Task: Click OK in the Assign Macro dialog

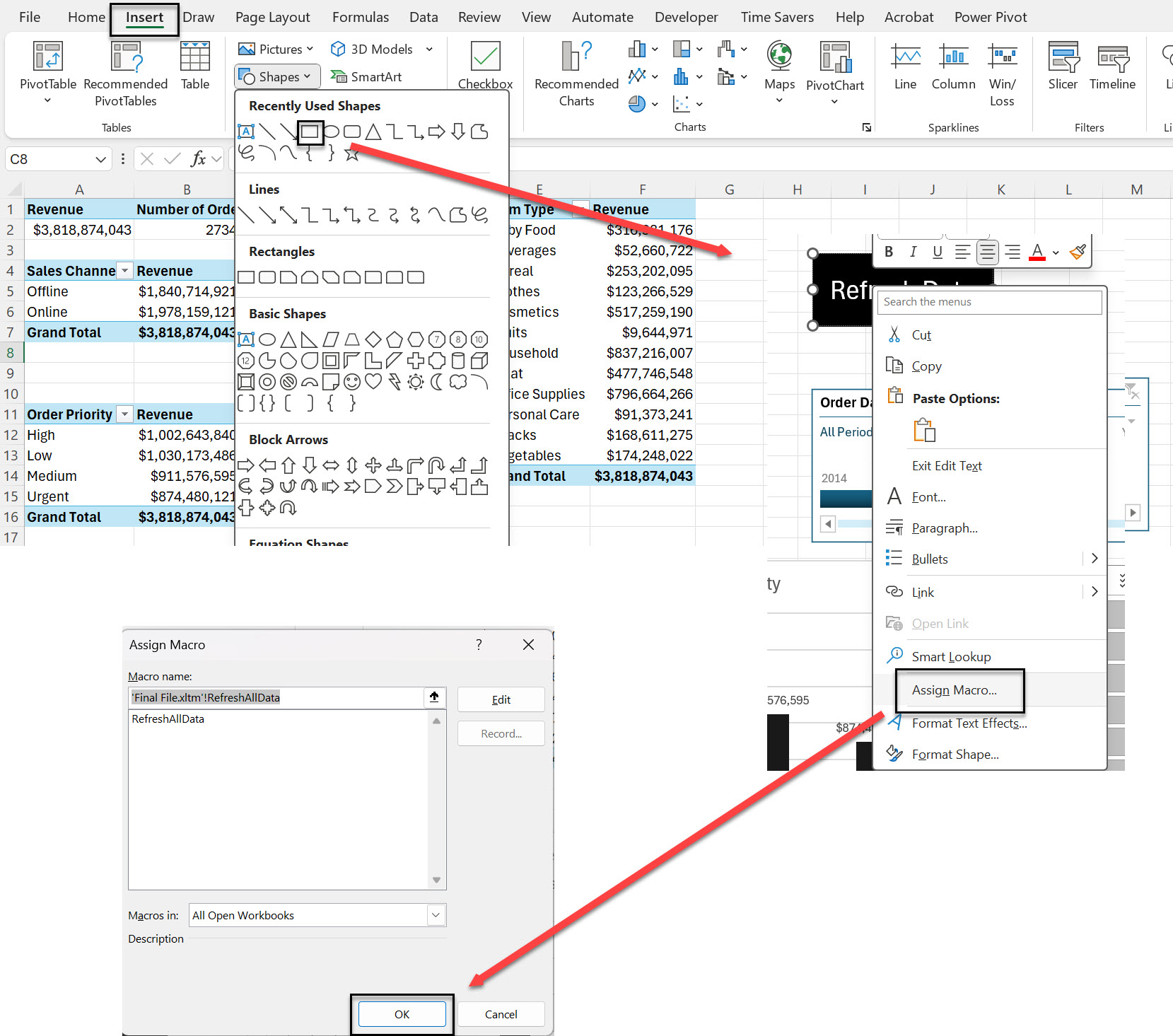Action: tap(402, 1013)
